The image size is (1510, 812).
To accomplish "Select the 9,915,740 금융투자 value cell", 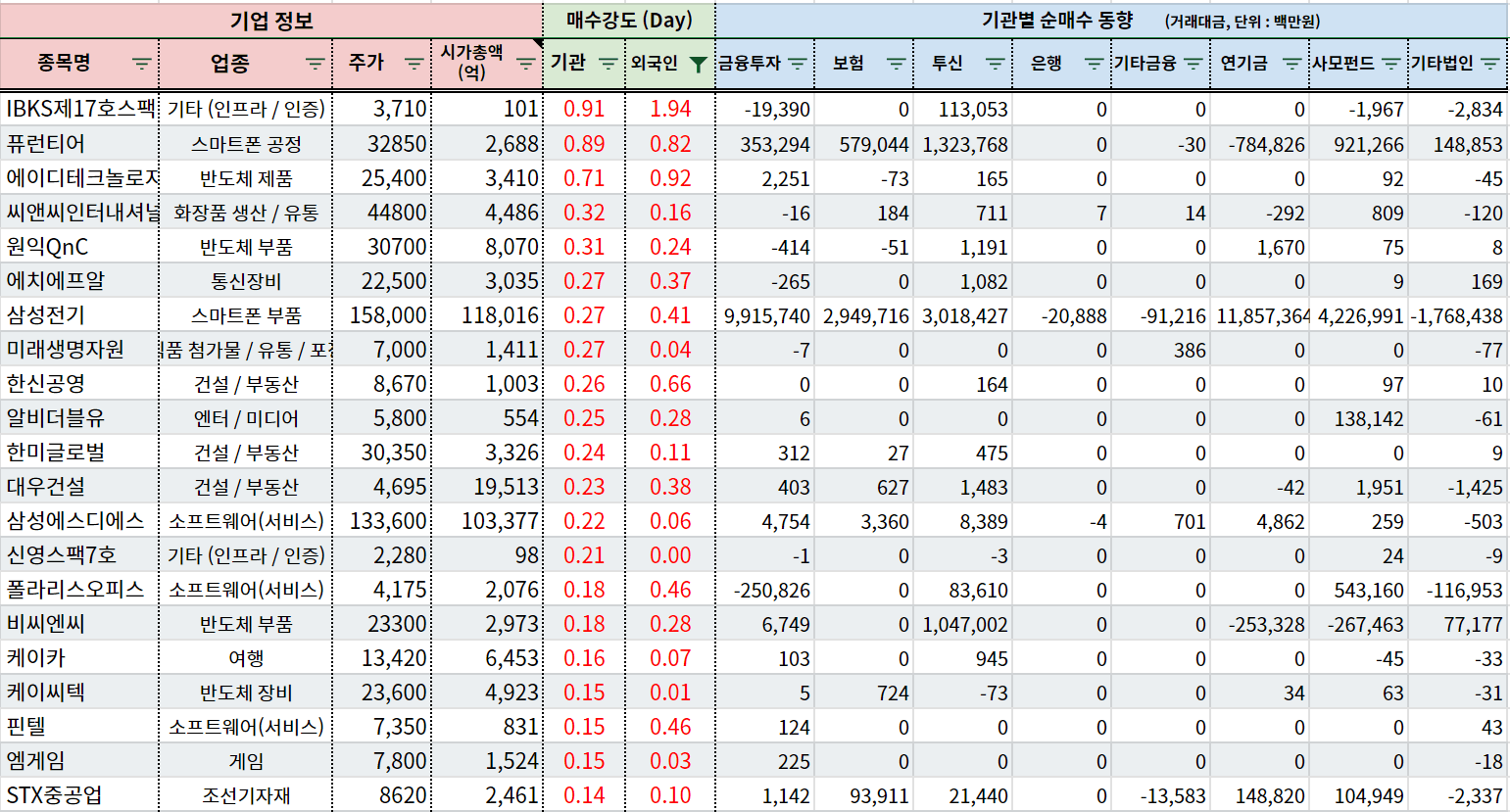I will 765,315.
